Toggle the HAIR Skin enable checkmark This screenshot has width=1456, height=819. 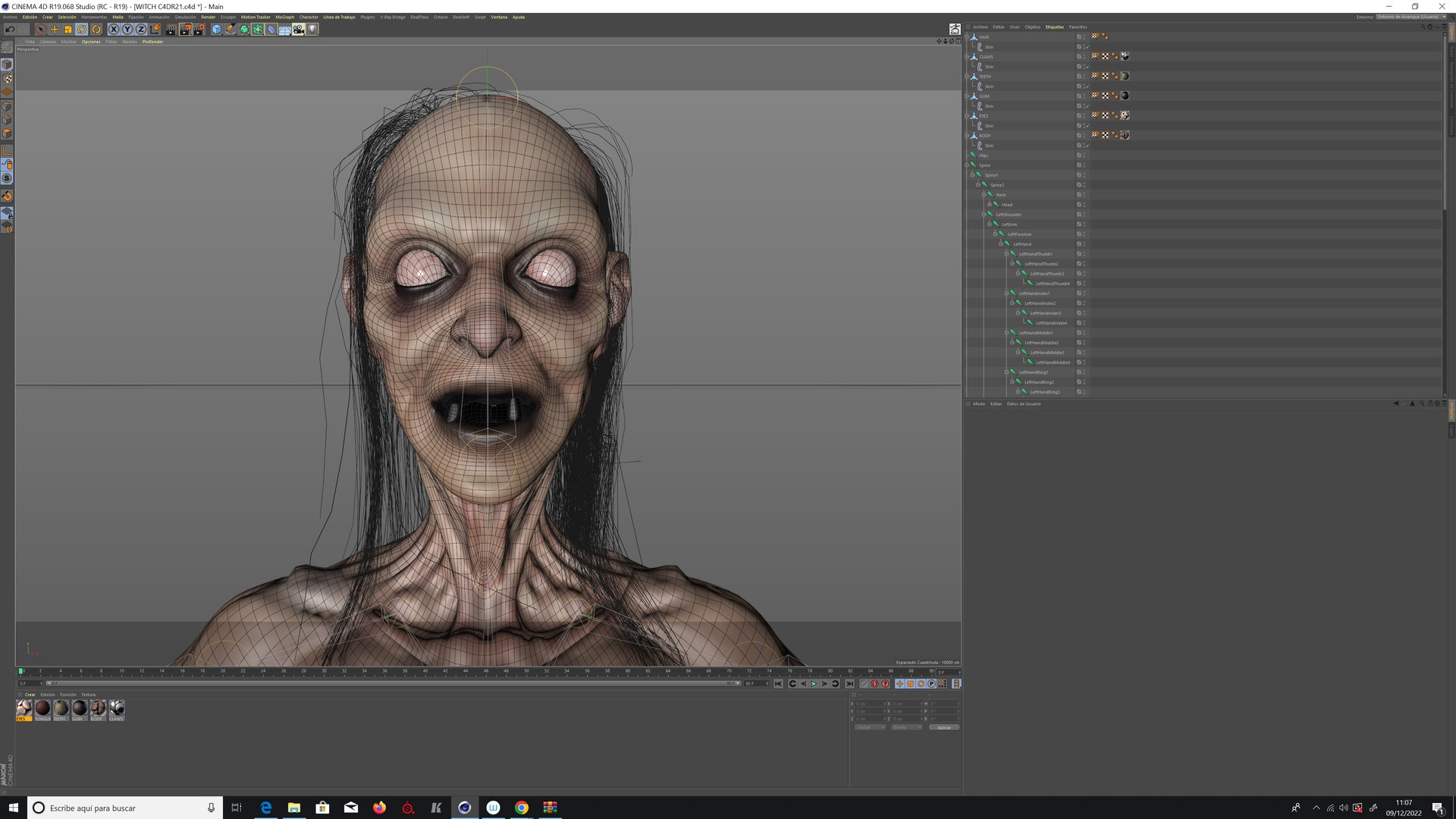(x=1087, y=47)
